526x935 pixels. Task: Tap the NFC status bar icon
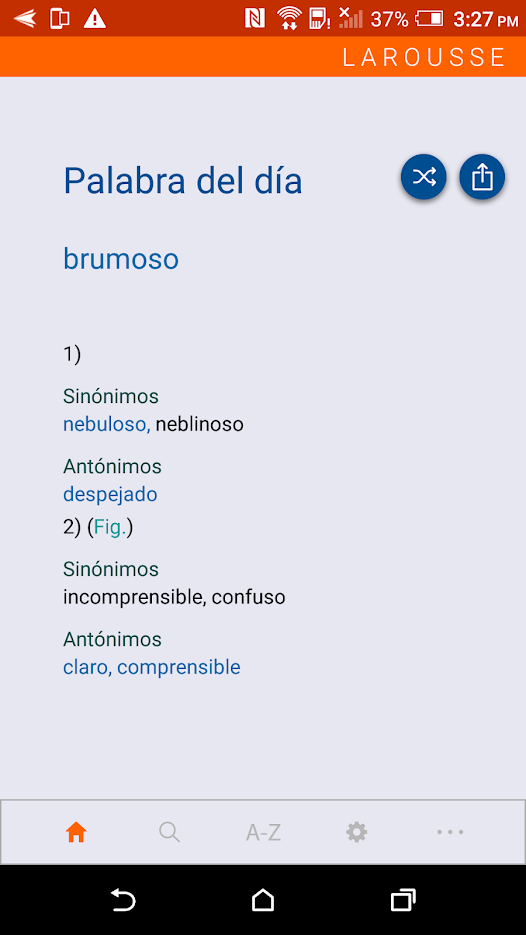coord(255,19)
